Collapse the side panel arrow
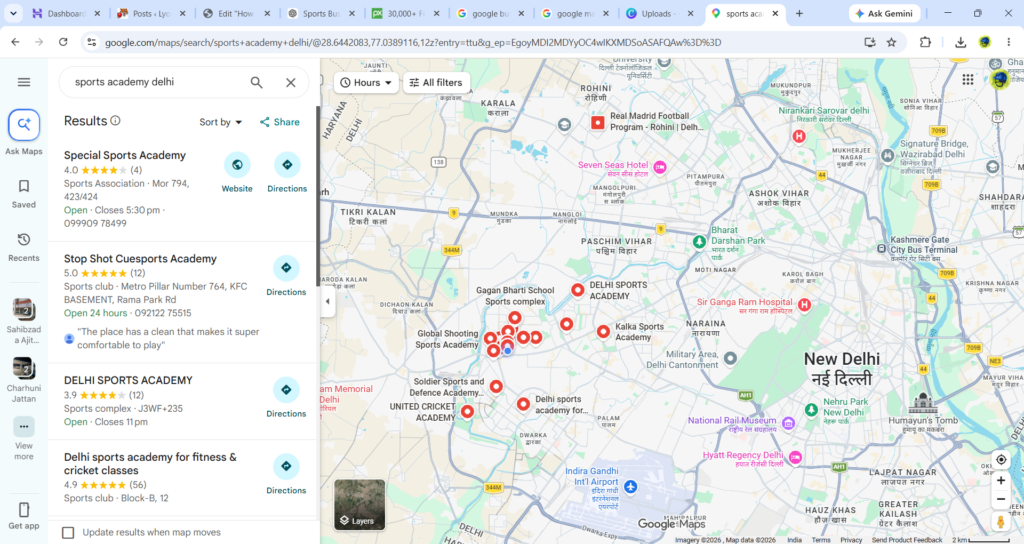Viewport: 1024px width, 544px height. (327, 302)
